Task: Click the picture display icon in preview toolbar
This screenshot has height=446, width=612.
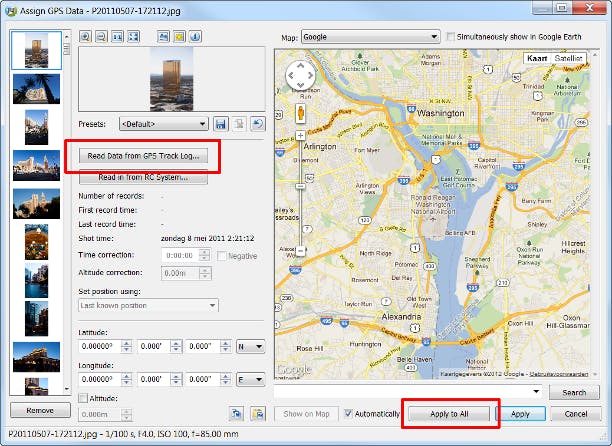Action: 164,37
